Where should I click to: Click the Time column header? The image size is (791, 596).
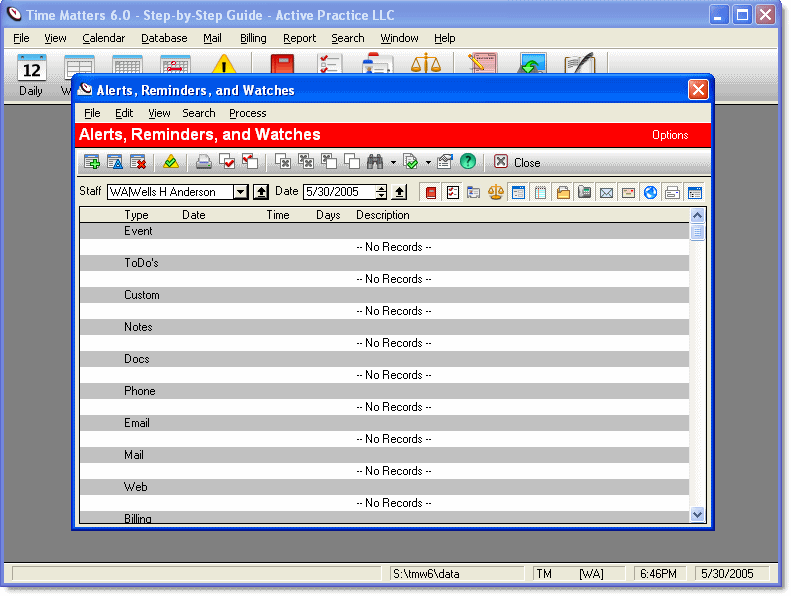[277, 215]
